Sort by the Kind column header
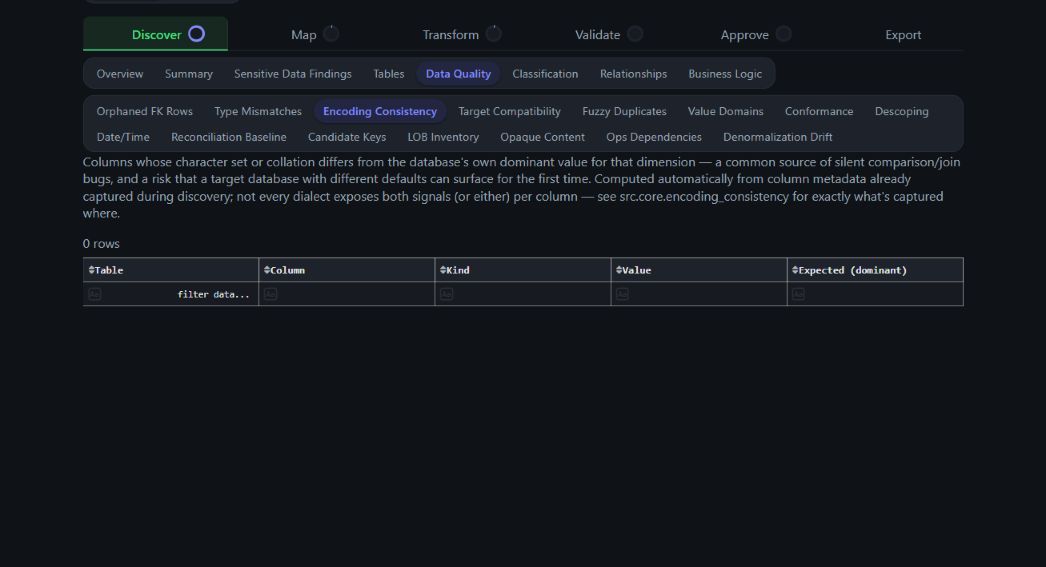1046x567 pixels. coord(523,269)
